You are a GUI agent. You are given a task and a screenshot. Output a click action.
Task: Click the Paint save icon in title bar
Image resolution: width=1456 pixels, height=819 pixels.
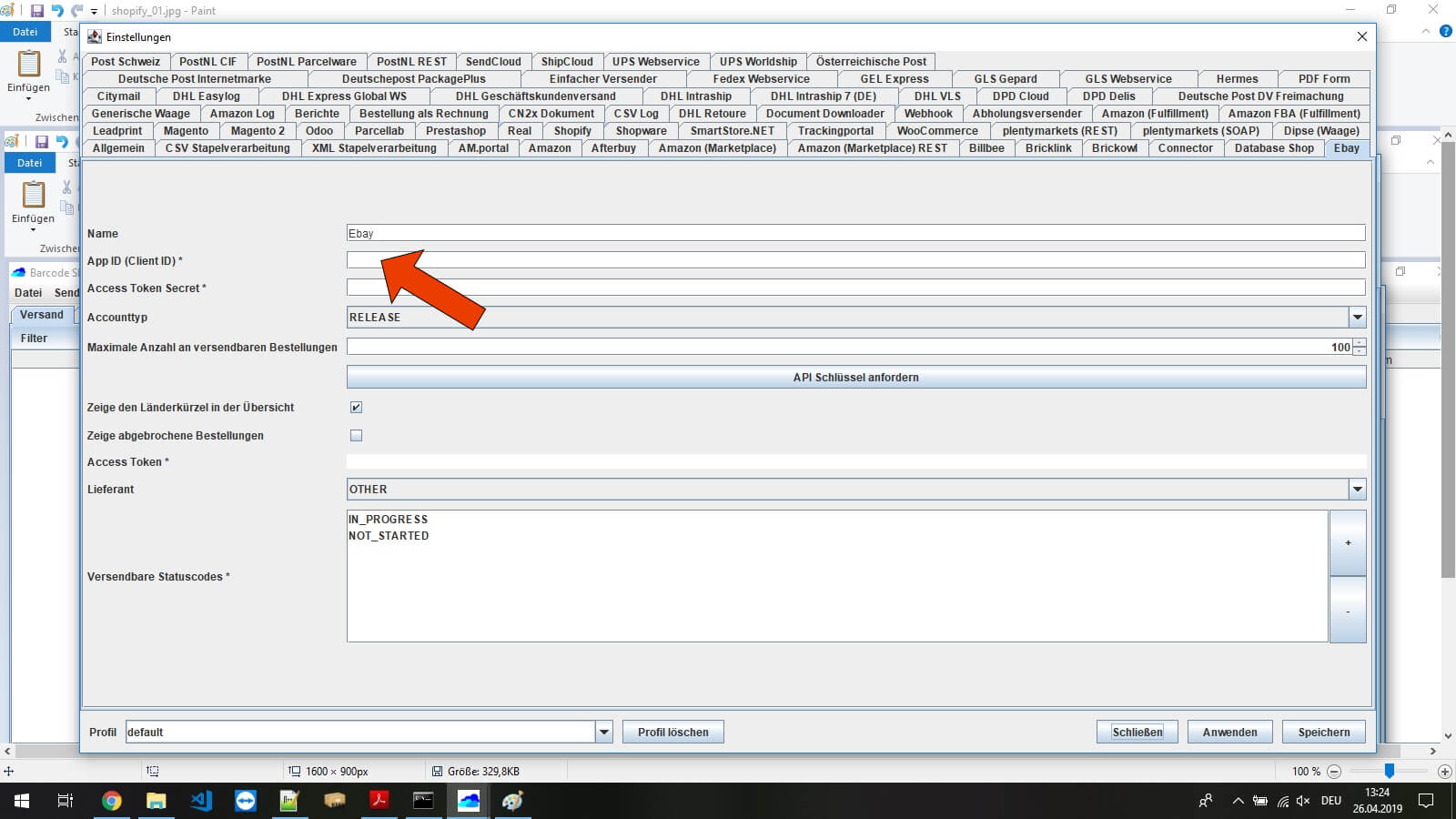(36, 11)
